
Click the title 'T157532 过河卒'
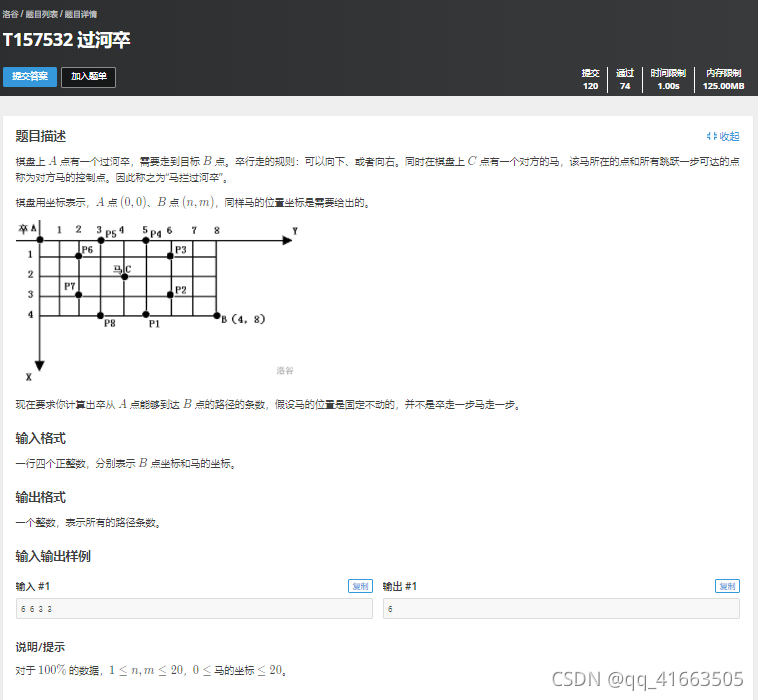pyautogui.click(x=67, y=40)
